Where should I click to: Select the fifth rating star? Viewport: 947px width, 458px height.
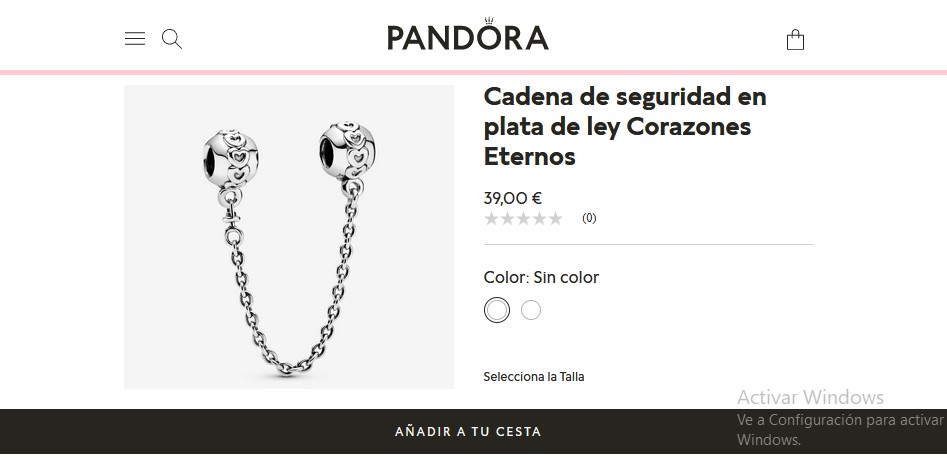click(554, 219)
